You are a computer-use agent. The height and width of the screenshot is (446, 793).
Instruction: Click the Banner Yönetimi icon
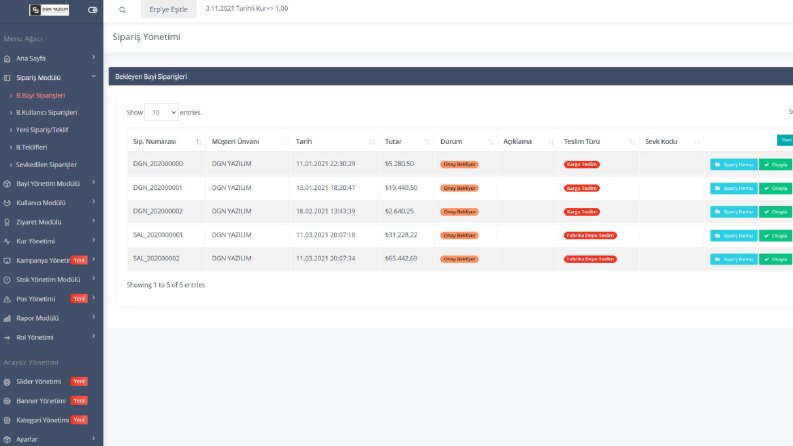pos(7,402)
